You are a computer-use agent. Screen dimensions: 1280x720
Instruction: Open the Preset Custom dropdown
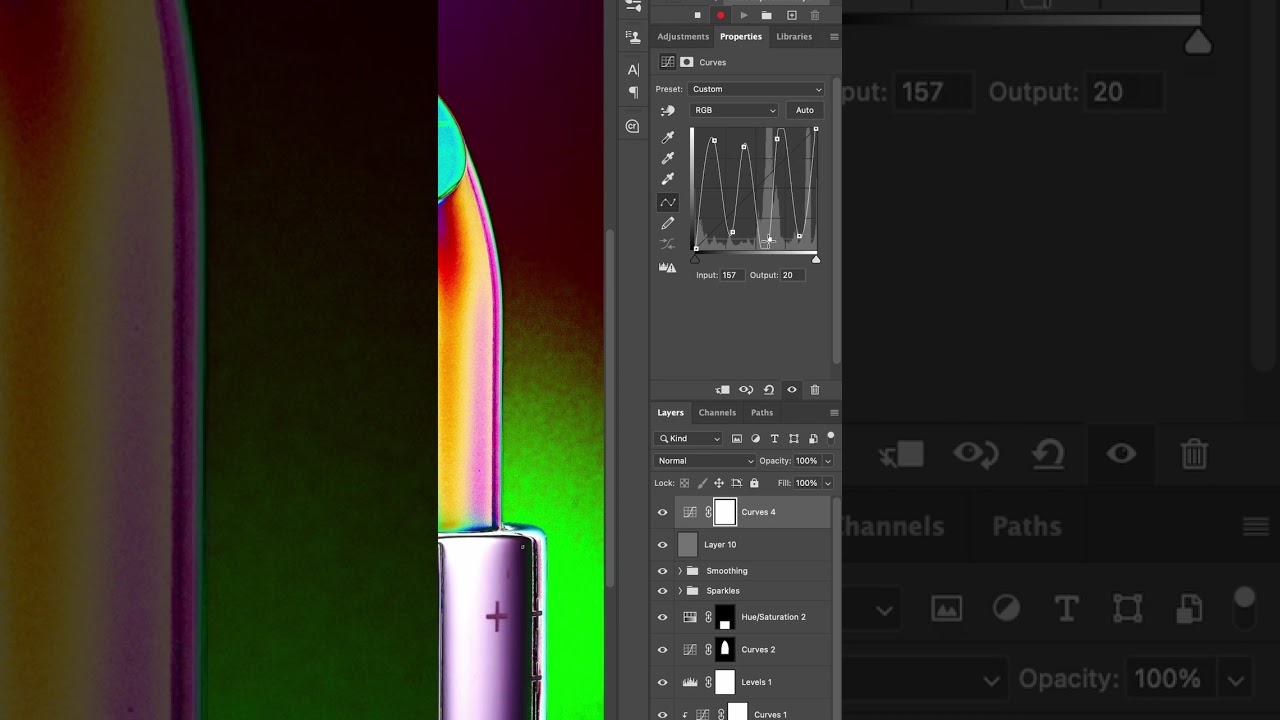pyautogui.click(x=756, y=89)
